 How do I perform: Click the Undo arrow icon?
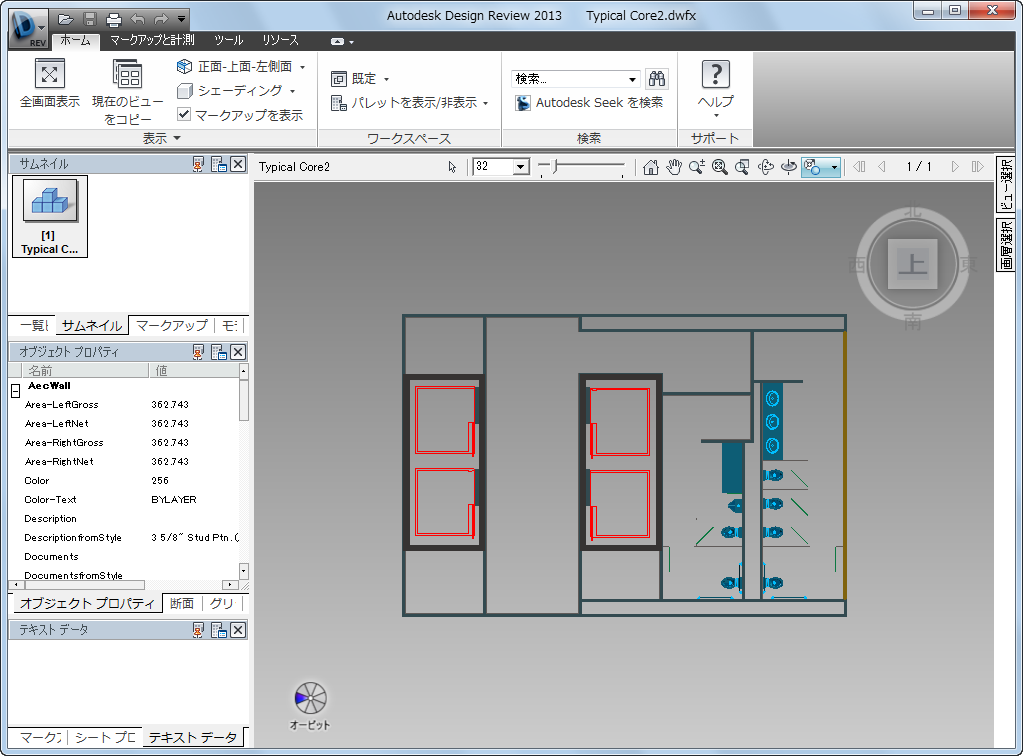[x=137, y=19]
